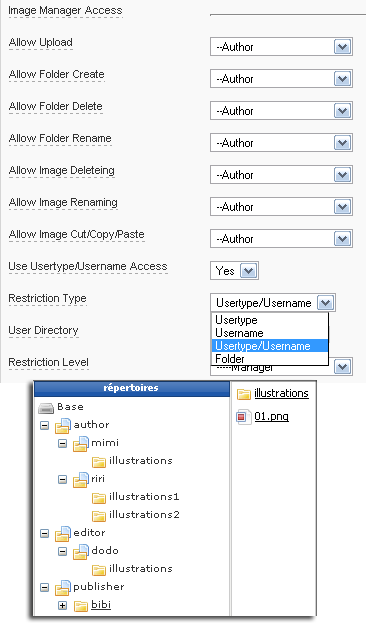
Task: Click the Restriction Level label
Action: (x=48, y=362)
